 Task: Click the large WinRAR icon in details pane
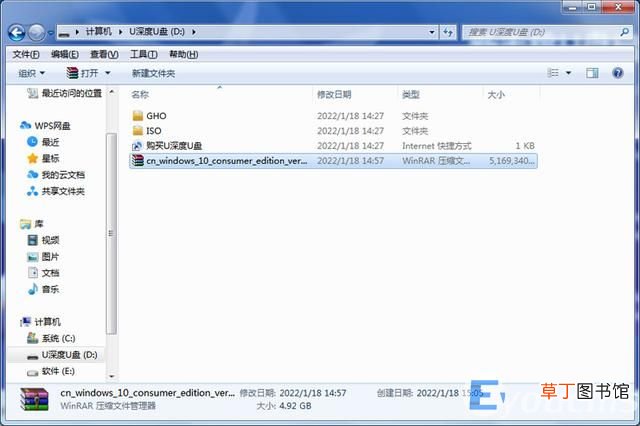tap(34, 399)
